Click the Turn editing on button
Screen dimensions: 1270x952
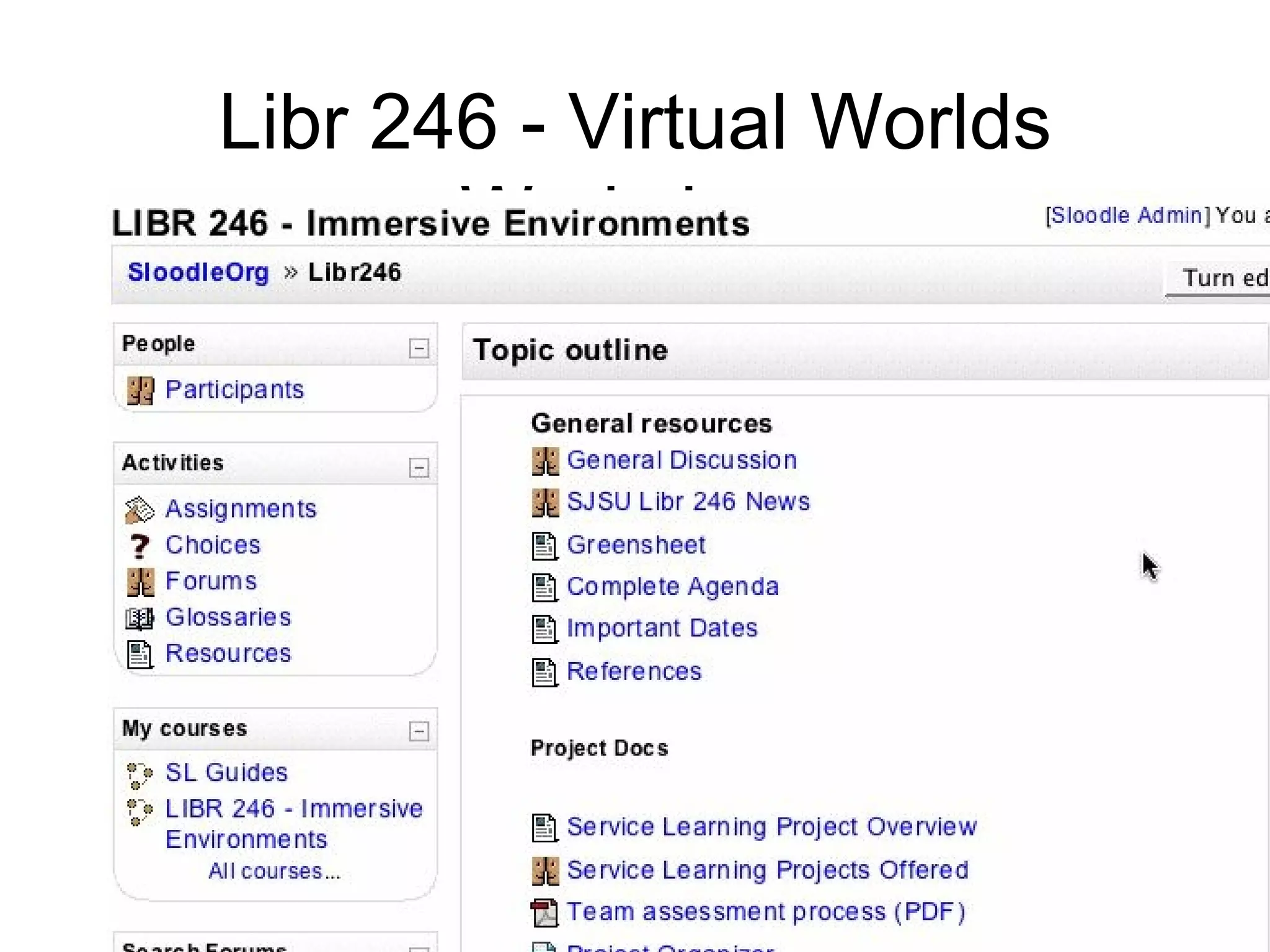point(1219,278)
